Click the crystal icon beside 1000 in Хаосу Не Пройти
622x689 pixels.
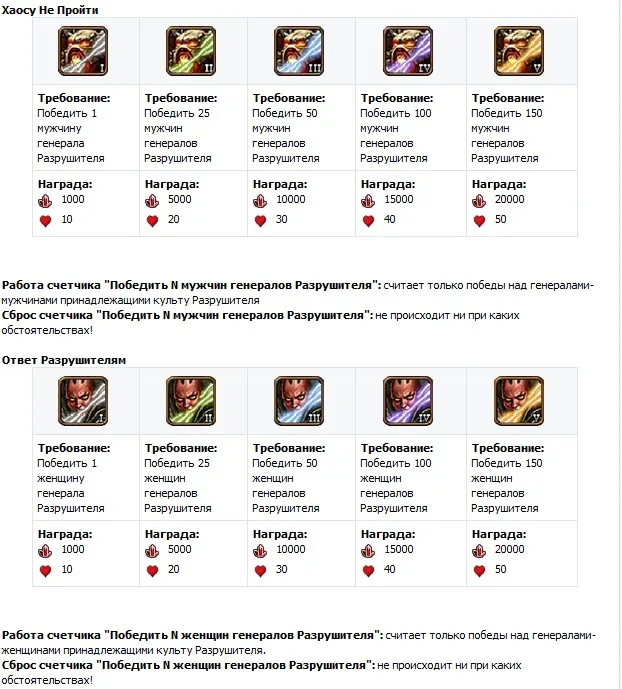pyautogui.click(x=44, y=201)
